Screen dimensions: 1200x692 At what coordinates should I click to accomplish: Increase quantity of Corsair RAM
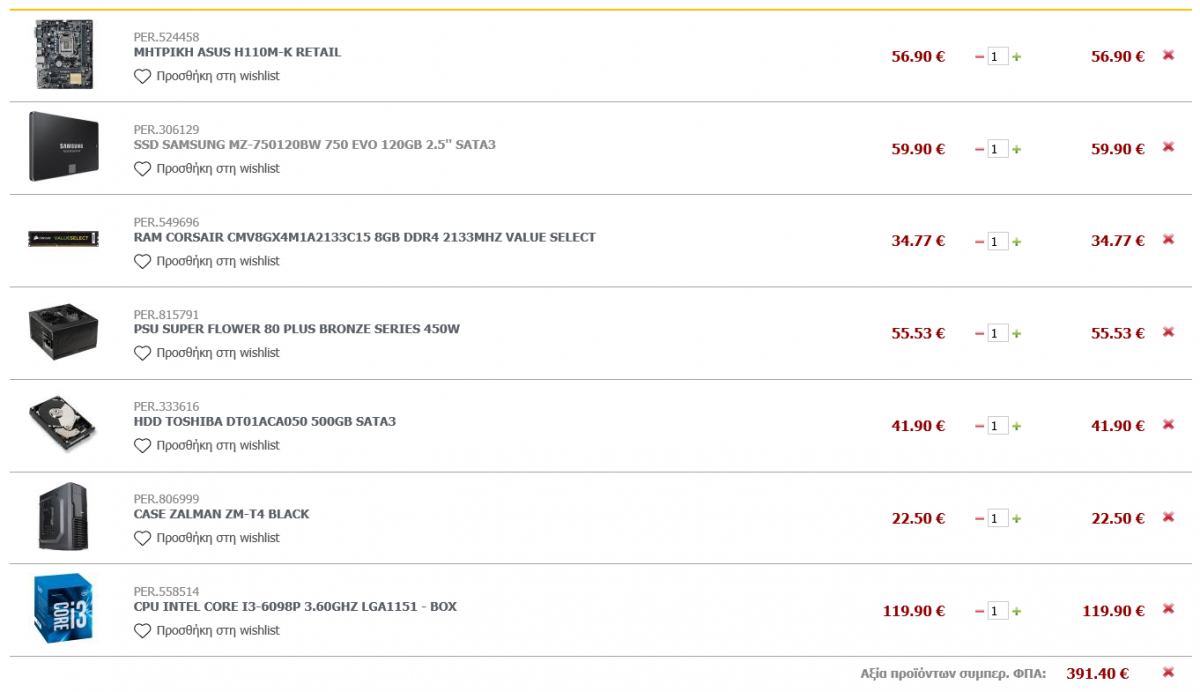(x=1017, y=241)
